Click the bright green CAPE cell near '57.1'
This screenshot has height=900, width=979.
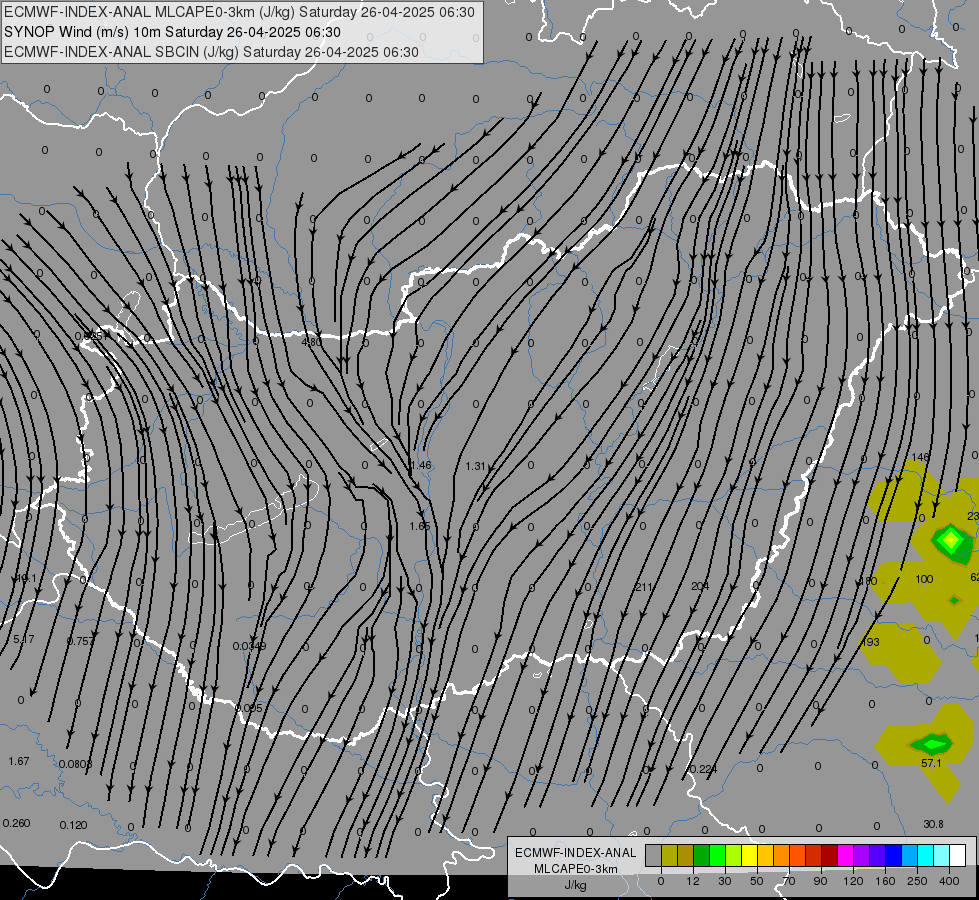coord(933,744)
